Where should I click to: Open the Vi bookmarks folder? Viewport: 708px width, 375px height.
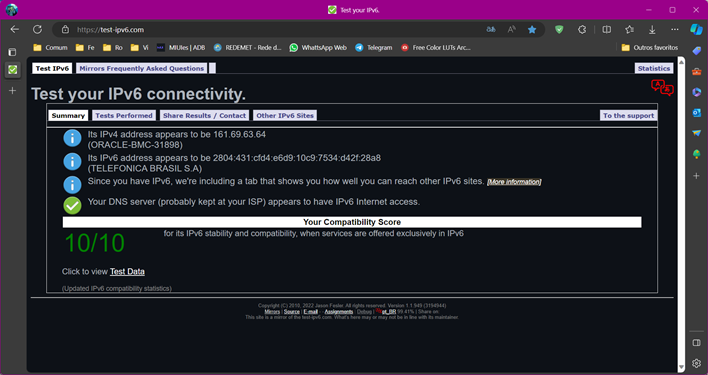(139, 47)
